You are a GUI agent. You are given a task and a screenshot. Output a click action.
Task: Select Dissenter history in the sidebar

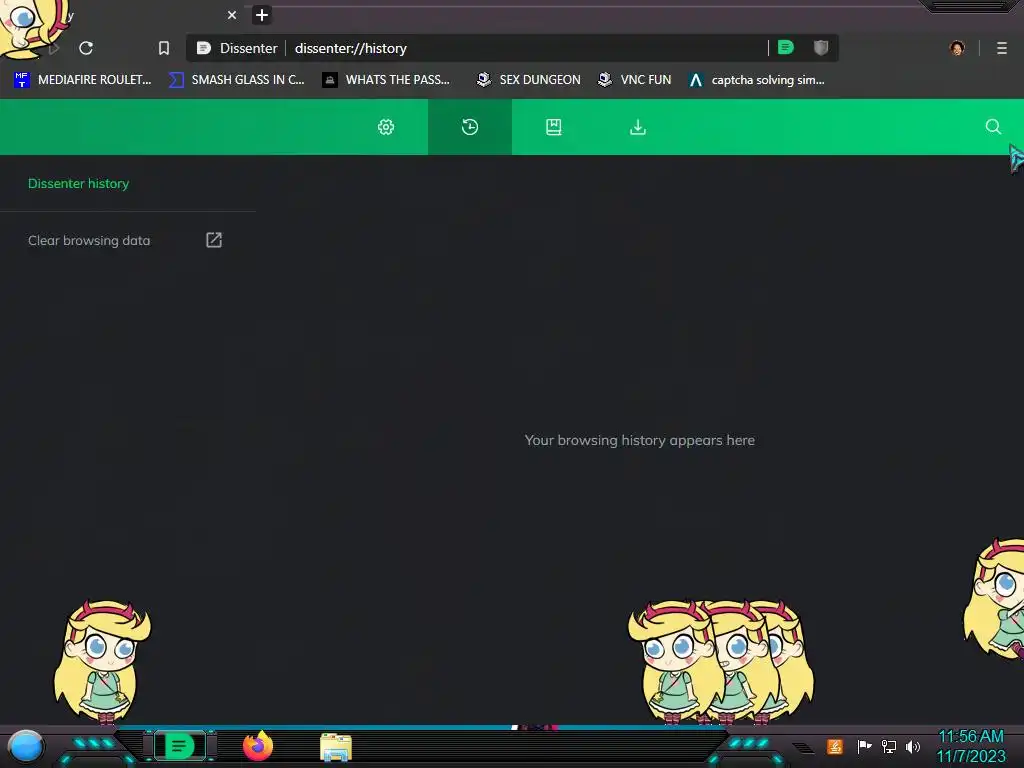coord(78,184)
